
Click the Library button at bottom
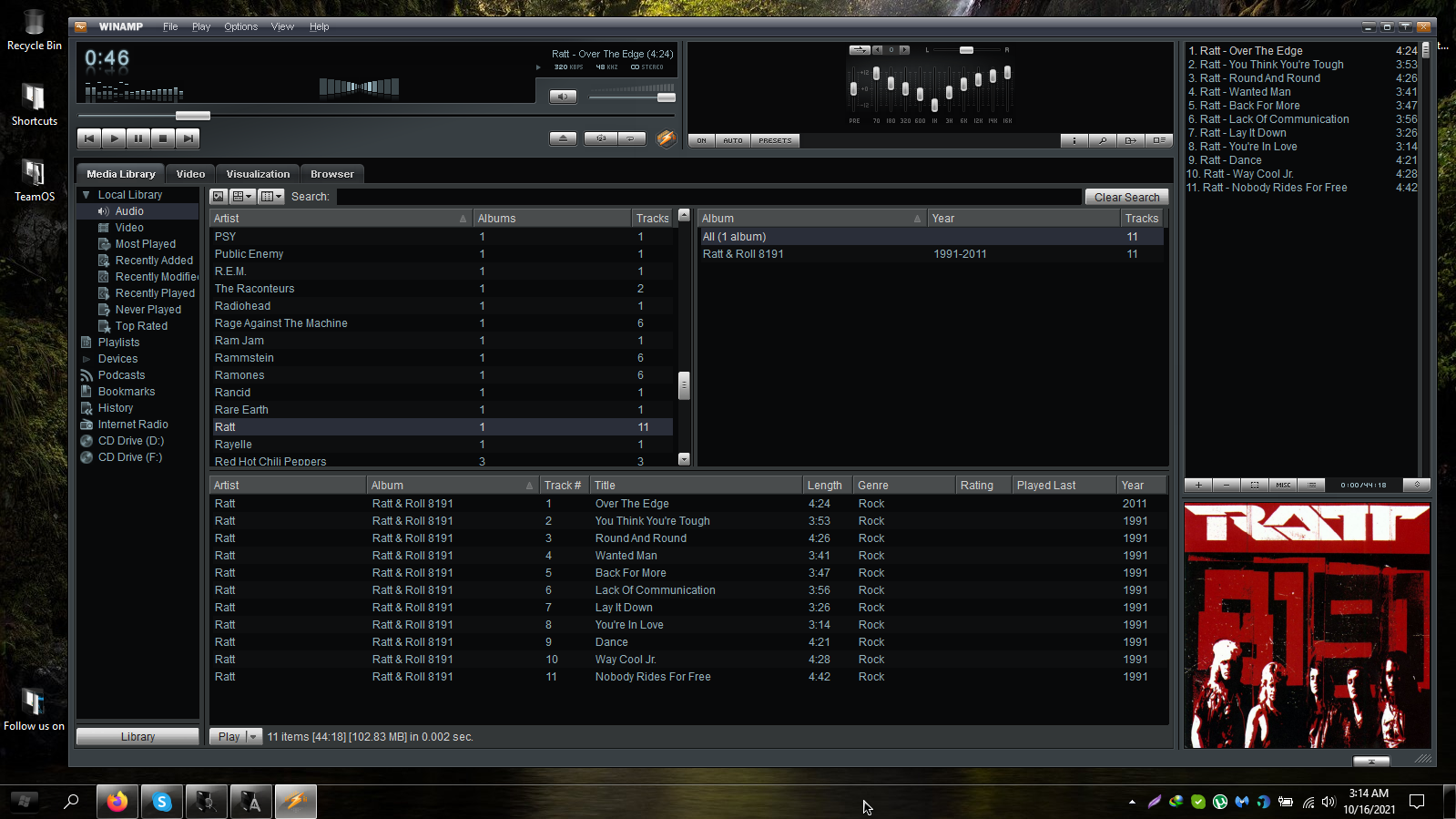(137, 736)
